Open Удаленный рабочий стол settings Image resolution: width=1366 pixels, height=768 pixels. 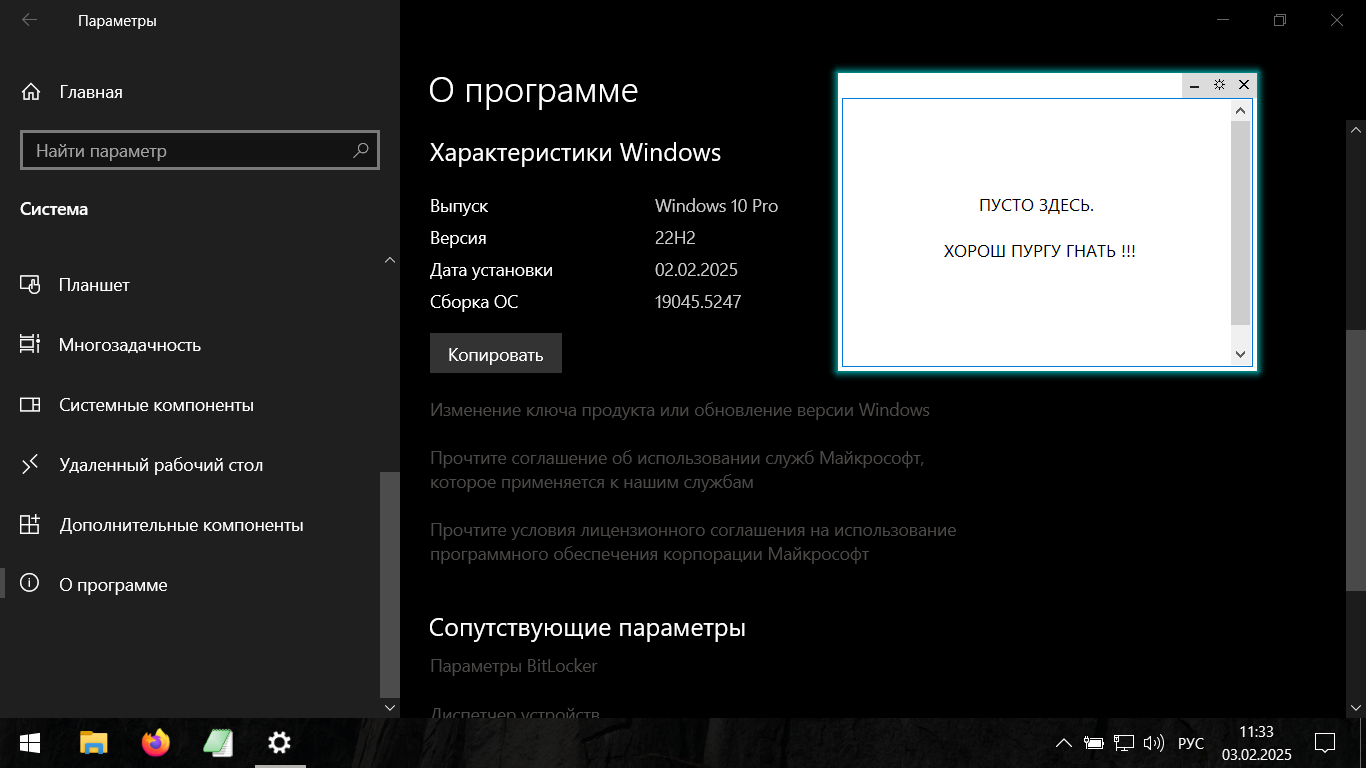160,465
